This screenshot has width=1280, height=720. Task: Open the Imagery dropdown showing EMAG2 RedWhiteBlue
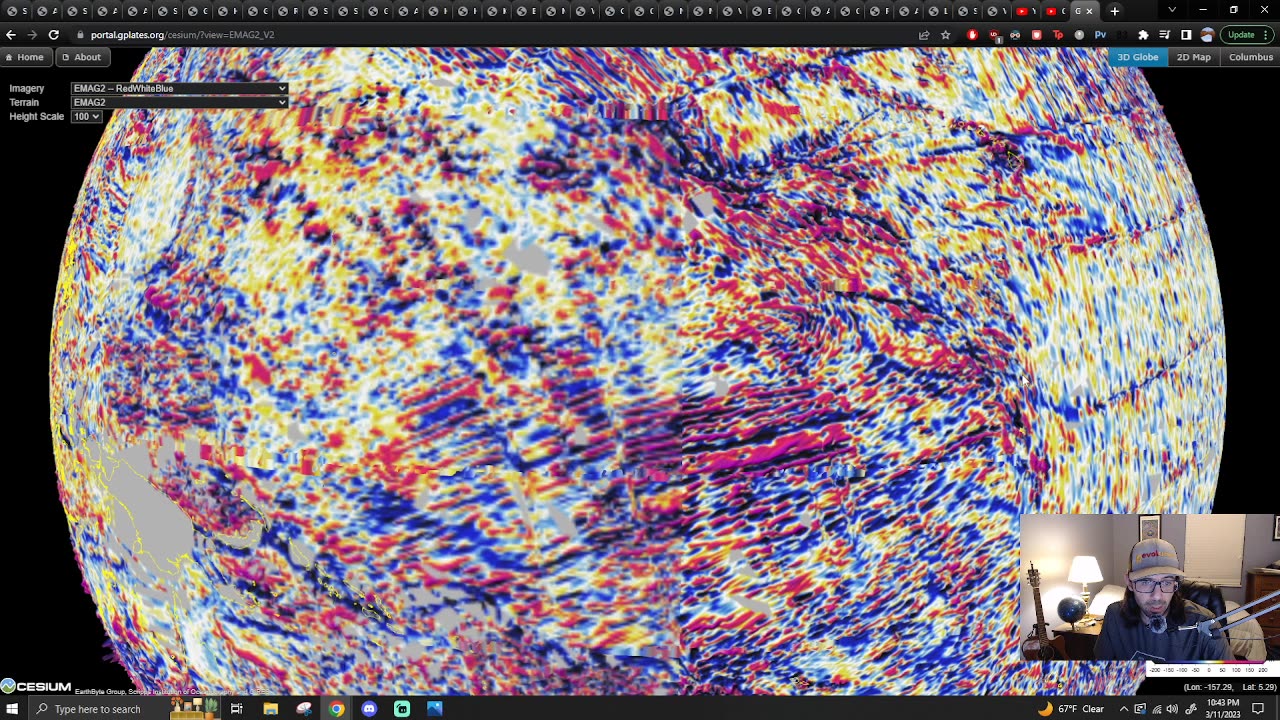(180, 88)
